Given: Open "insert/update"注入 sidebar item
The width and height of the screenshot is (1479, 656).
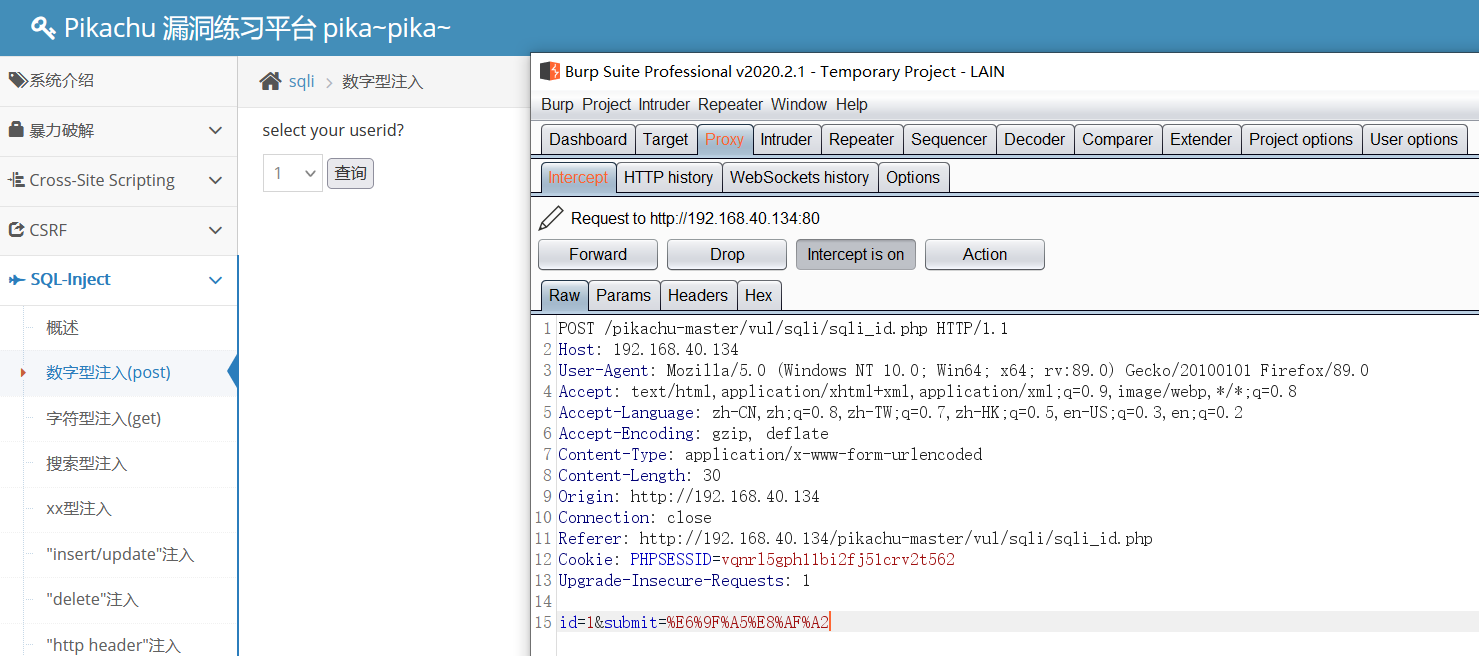Looking at the screenshot, I should (x=119, y=554).
